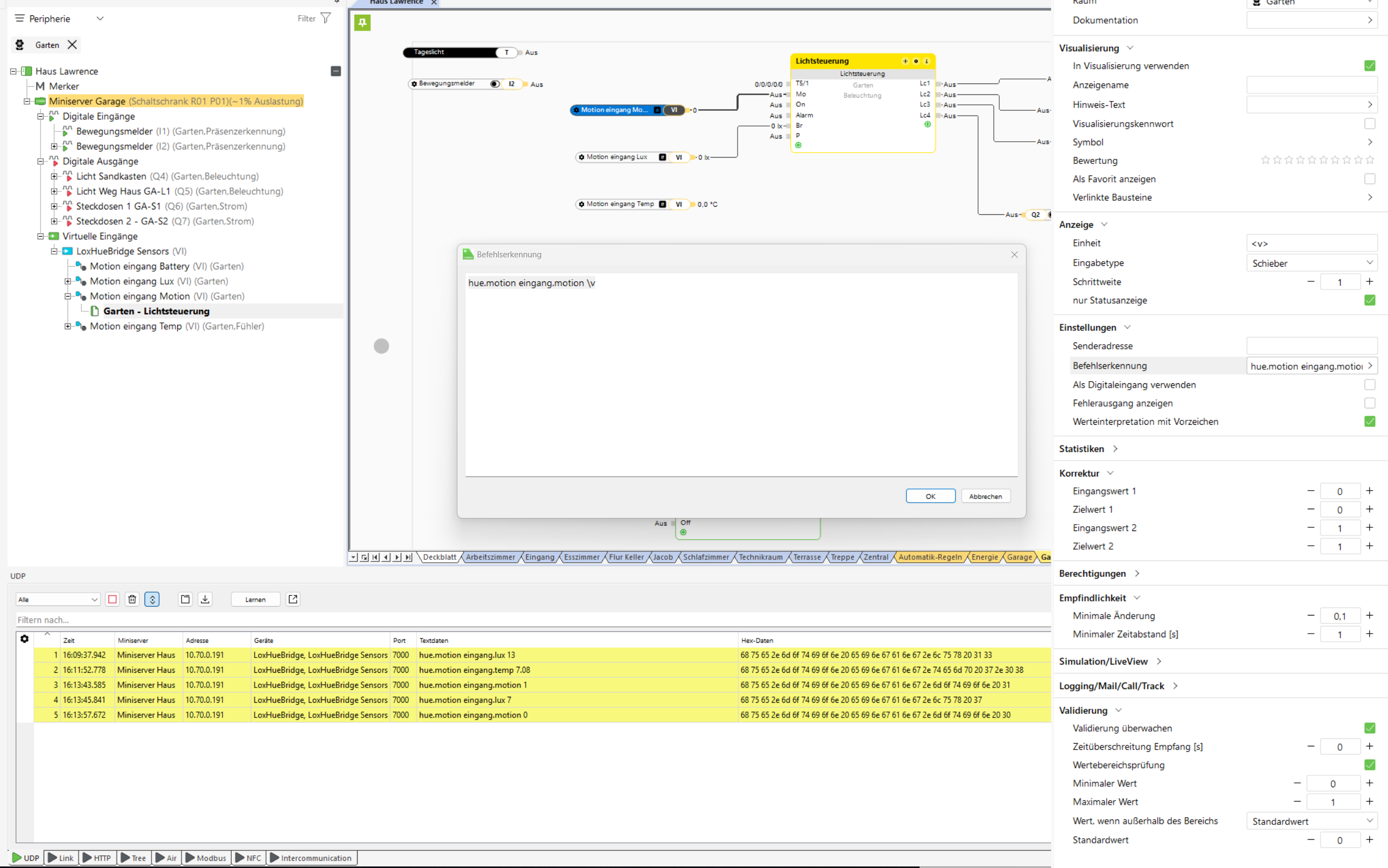Uncheck 'In Visualisierung verwenden'

click(x=1369, y=66)
